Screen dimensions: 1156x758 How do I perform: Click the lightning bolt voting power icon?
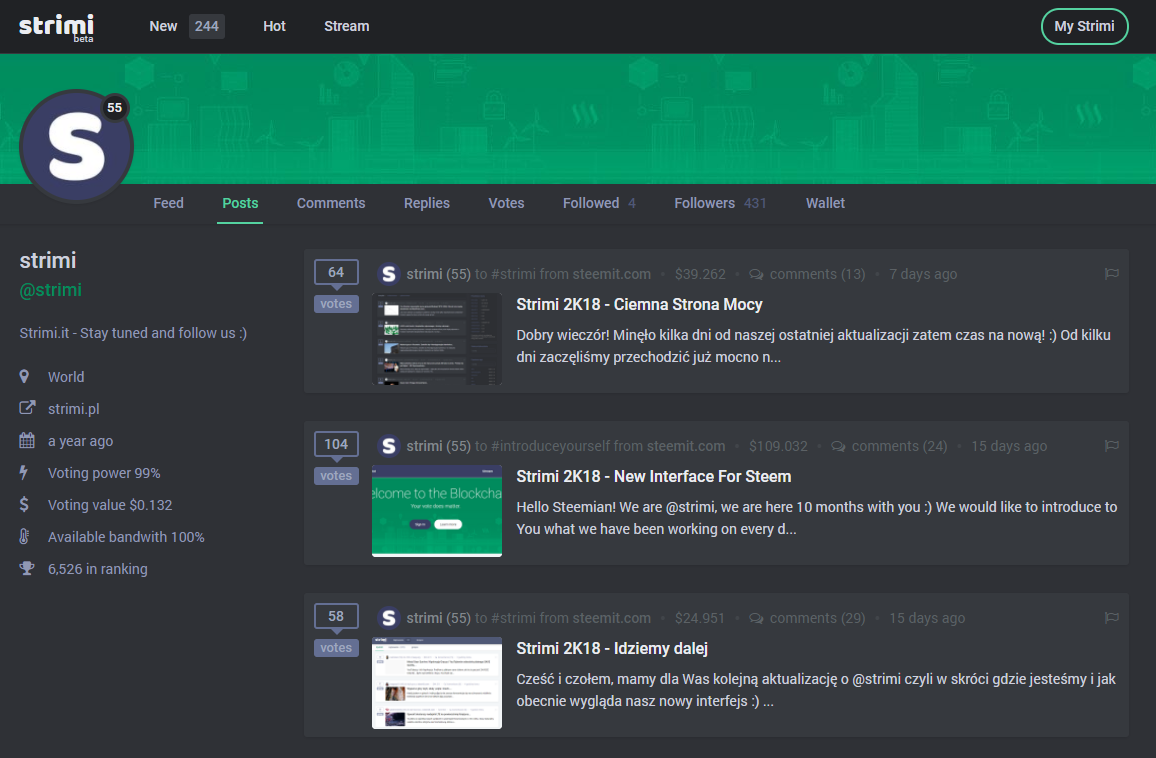pyautogui.click(x=24, y=473)
